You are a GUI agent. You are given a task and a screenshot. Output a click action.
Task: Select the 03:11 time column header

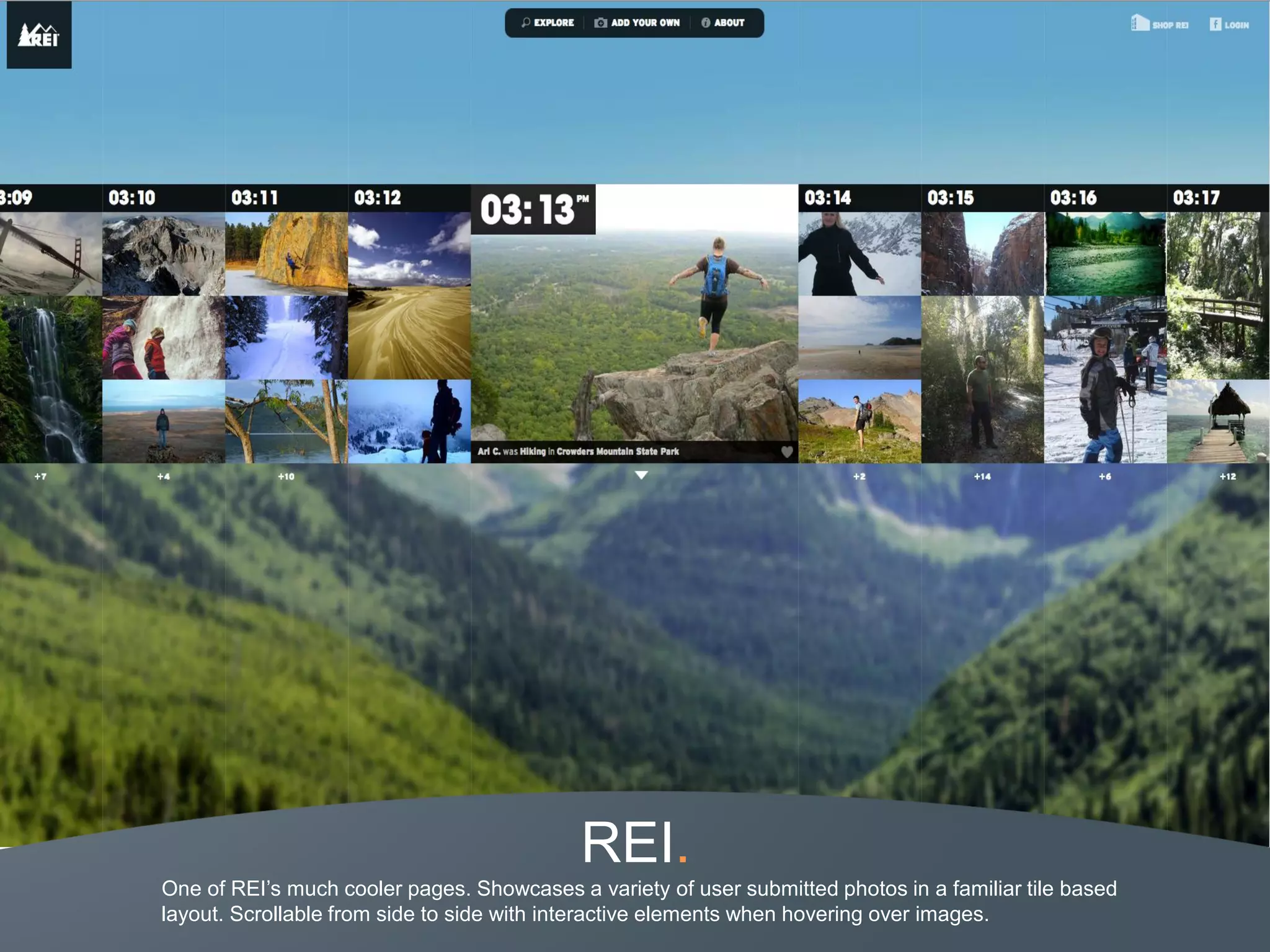tap(286, 198)
